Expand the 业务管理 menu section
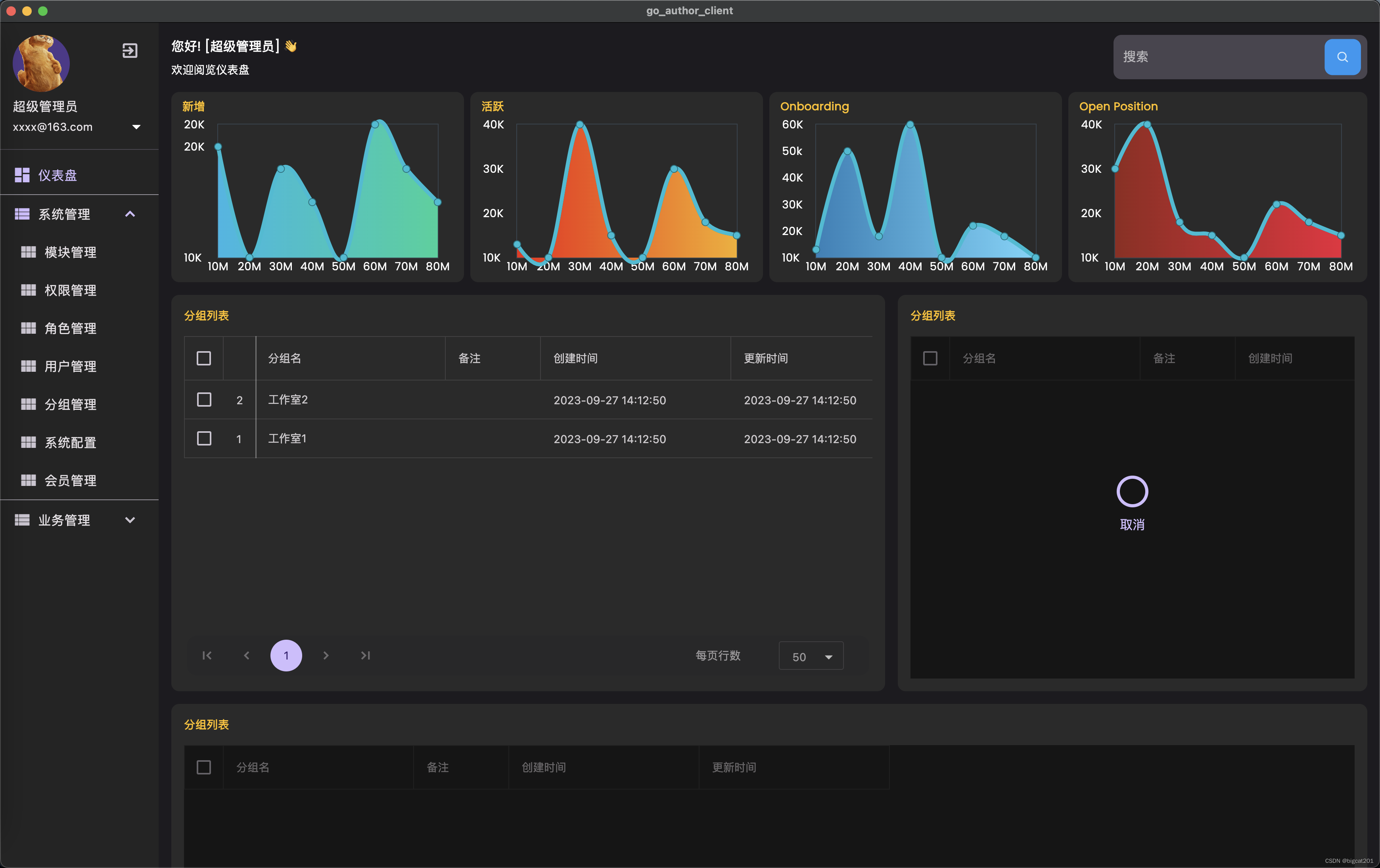Viewport: 1380px width, 868px height. 130,520
